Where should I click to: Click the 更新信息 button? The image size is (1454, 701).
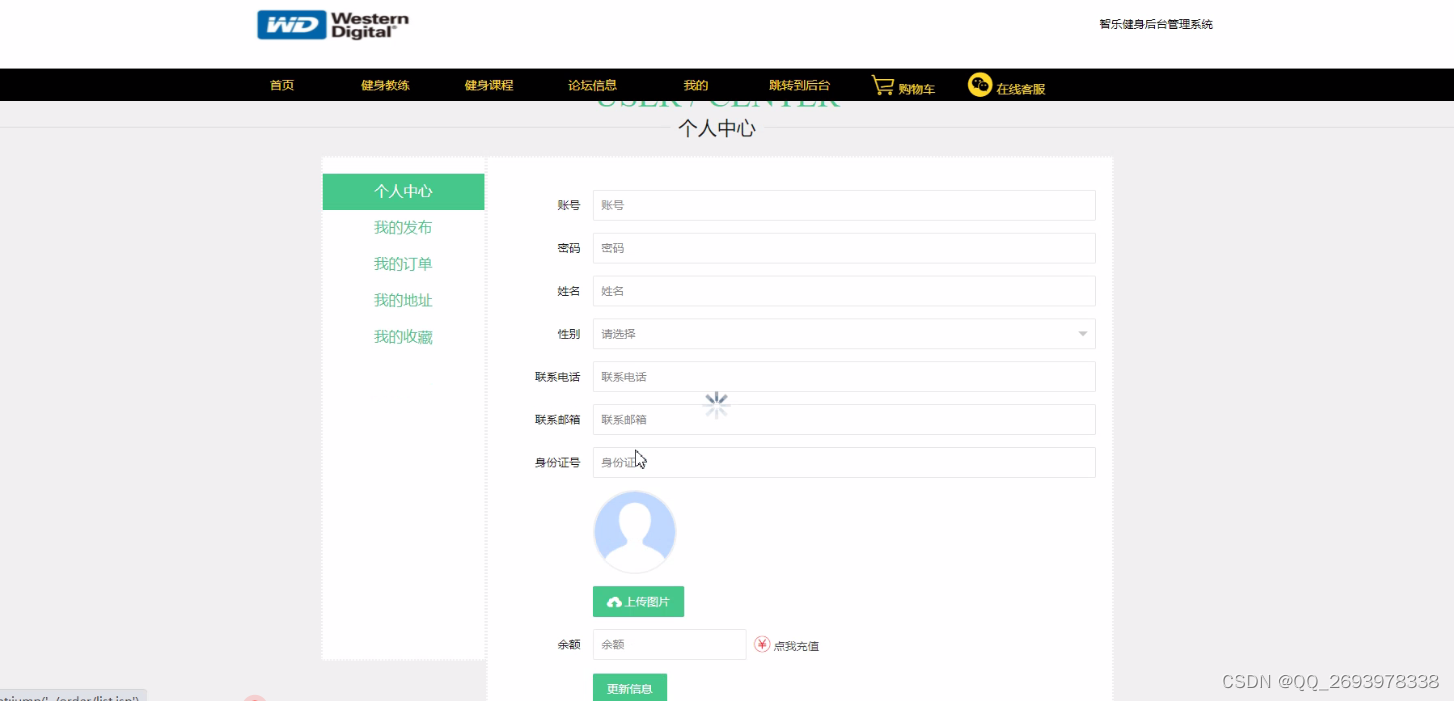click(x=629, y=688)
